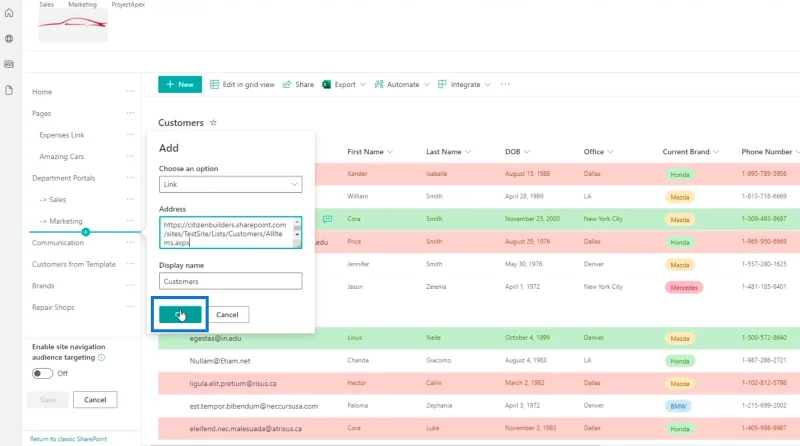Viewport: 800px width, 446px height.
Task: Cancel the Add link dialog
Action: click(227, 314)
